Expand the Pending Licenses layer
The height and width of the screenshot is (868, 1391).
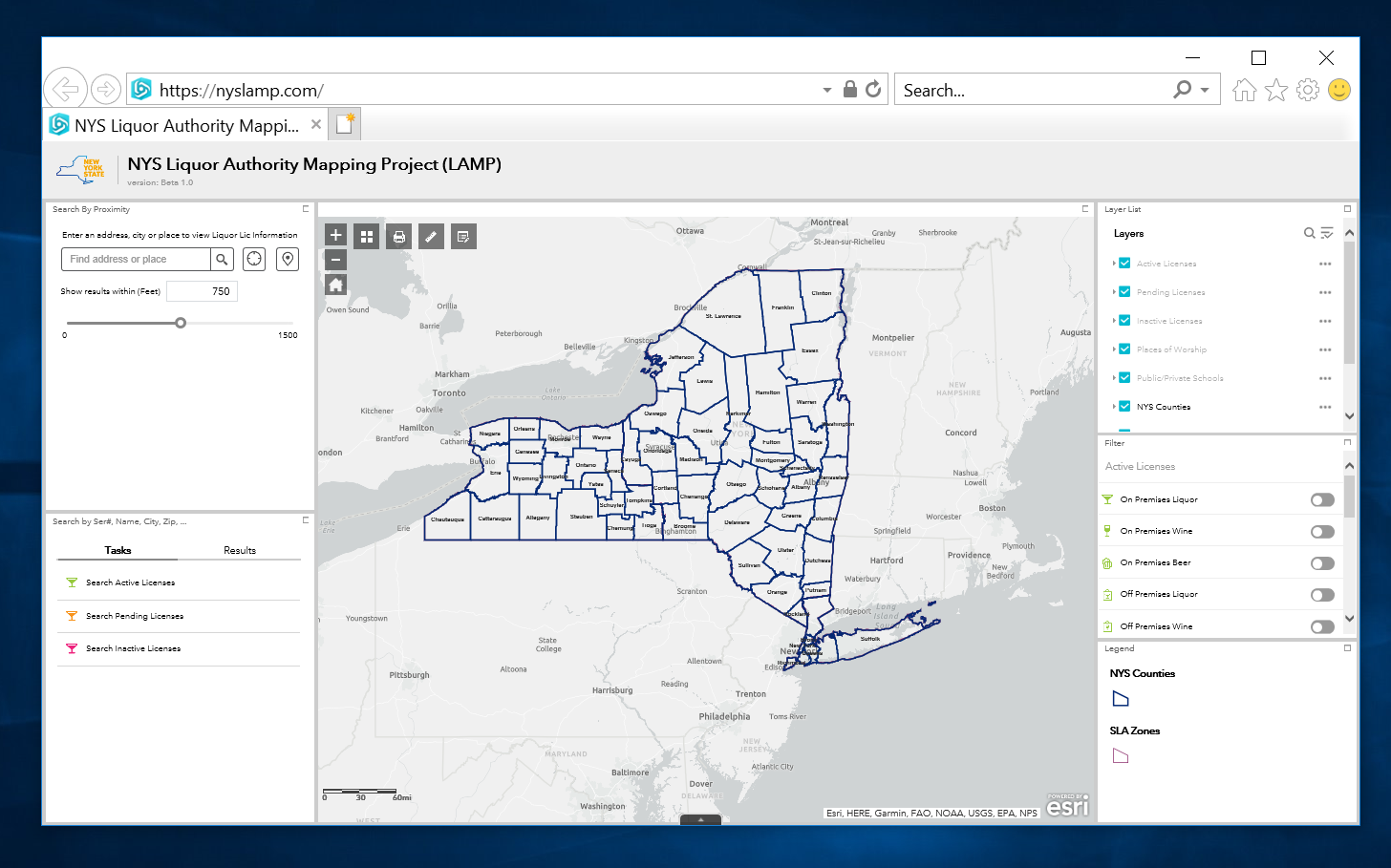click(1114, 292)
